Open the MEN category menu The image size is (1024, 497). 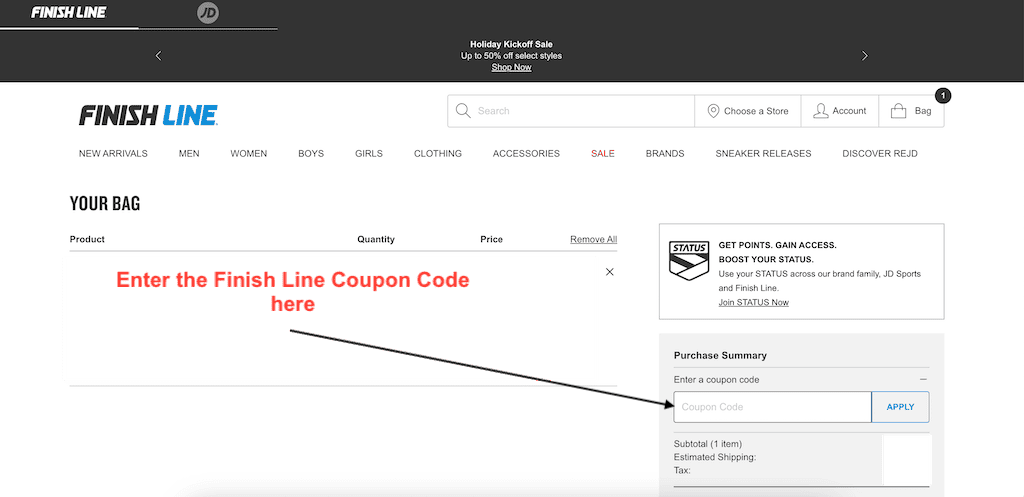(189, 153)
